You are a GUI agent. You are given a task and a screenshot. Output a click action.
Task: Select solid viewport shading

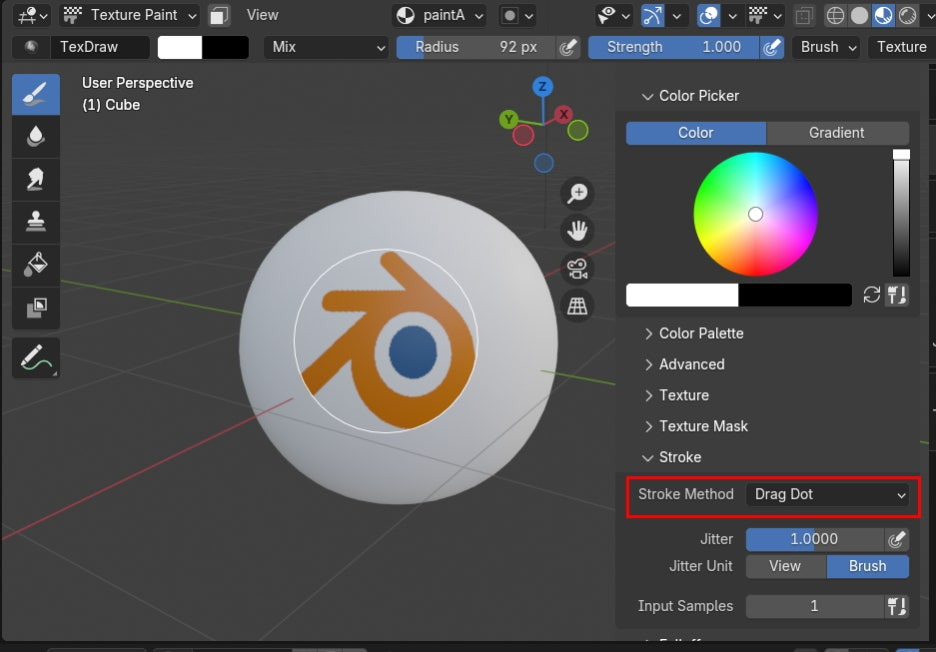coord(859,16)
